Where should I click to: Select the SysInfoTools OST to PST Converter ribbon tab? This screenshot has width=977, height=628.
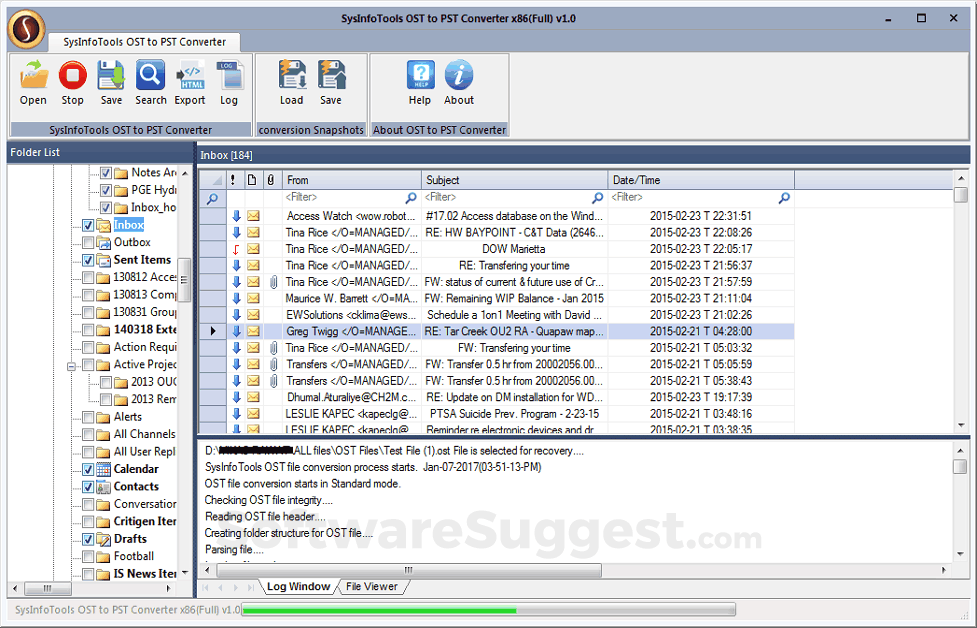click(145, 42)
